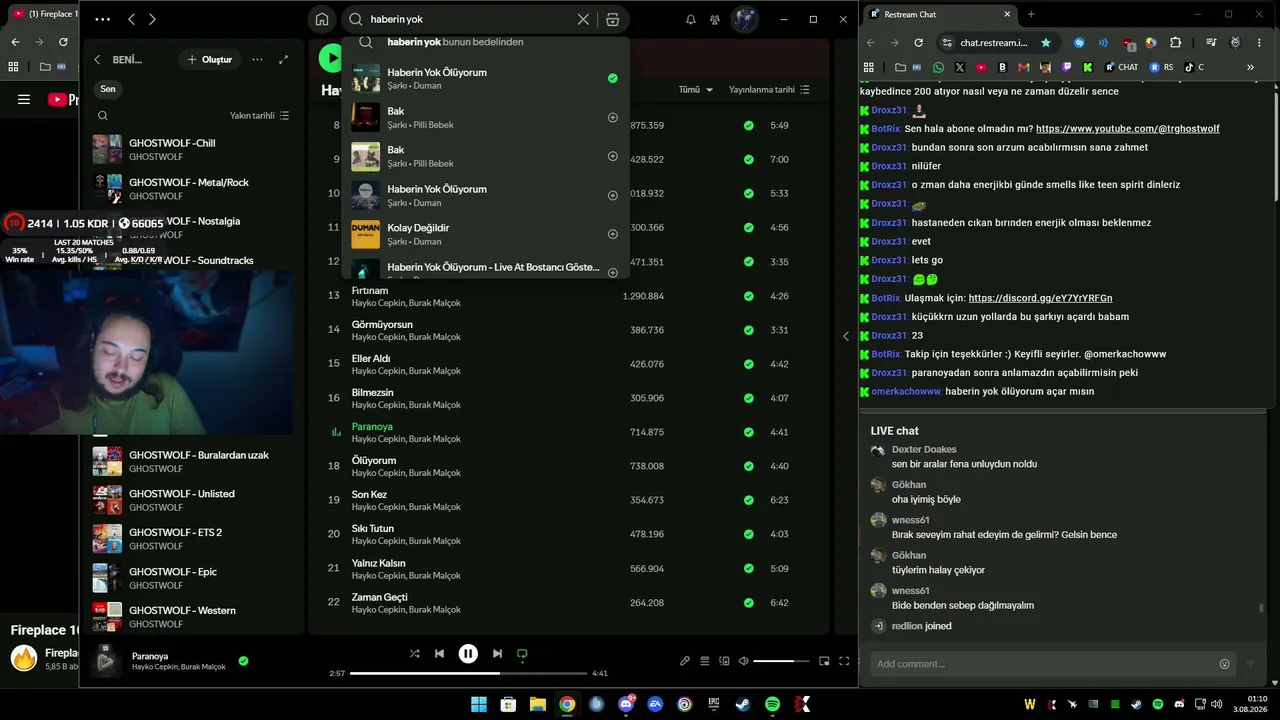Viewport: 1280px width, 720px height.
Task: Open the youtube.com/@trghostwolf link in chat
Action: [x=1128, y=129]
